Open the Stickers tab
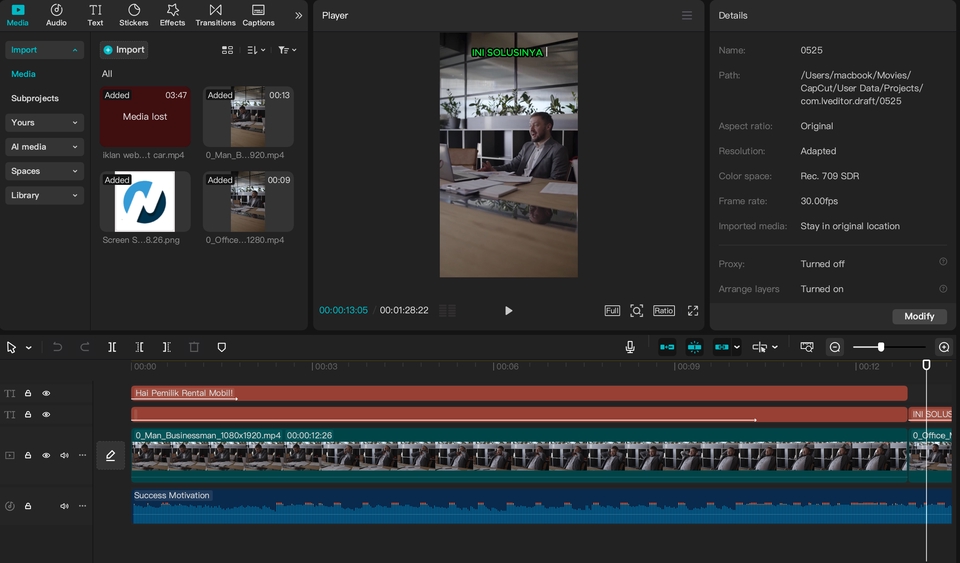The height and width of the screenshot is (563, 960). (133, 15)
